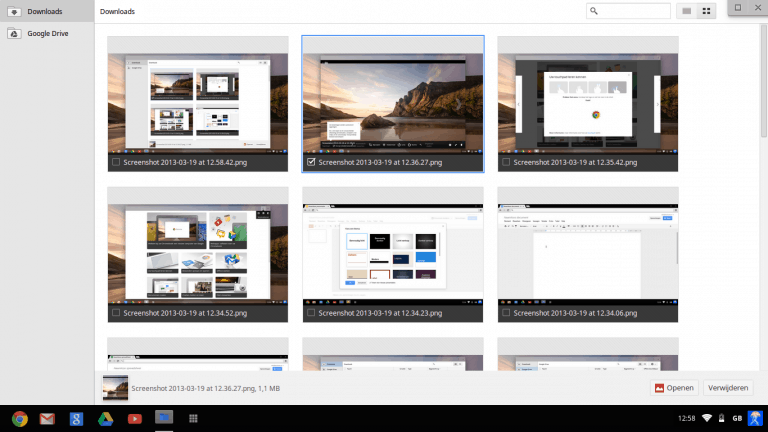Click the search field in Files app
768x432 pixels.
tap(628, 11)
